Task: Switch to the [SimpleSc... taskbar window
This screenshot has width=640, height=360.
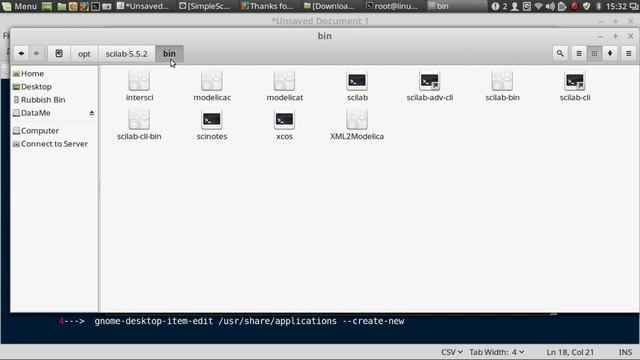Action: point(205,6)
